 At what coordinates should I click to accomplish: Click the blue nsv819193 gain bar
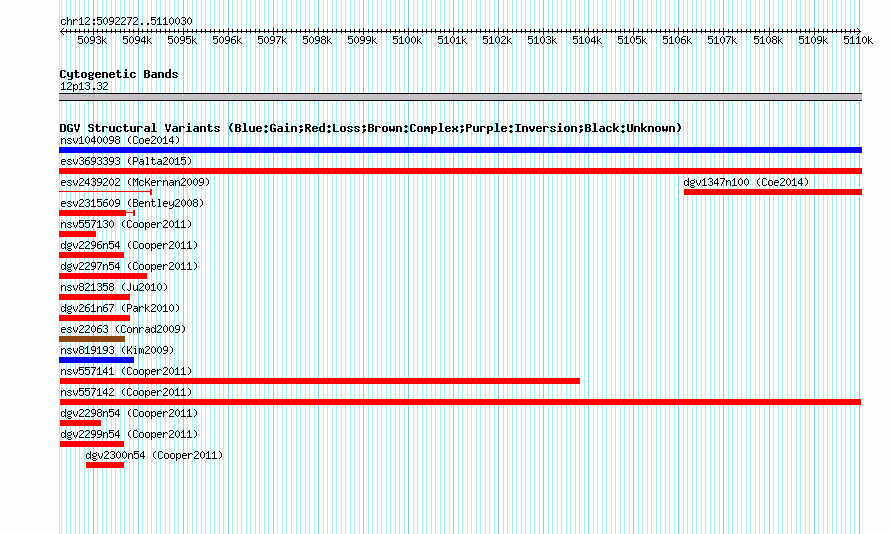coord(96,360)
